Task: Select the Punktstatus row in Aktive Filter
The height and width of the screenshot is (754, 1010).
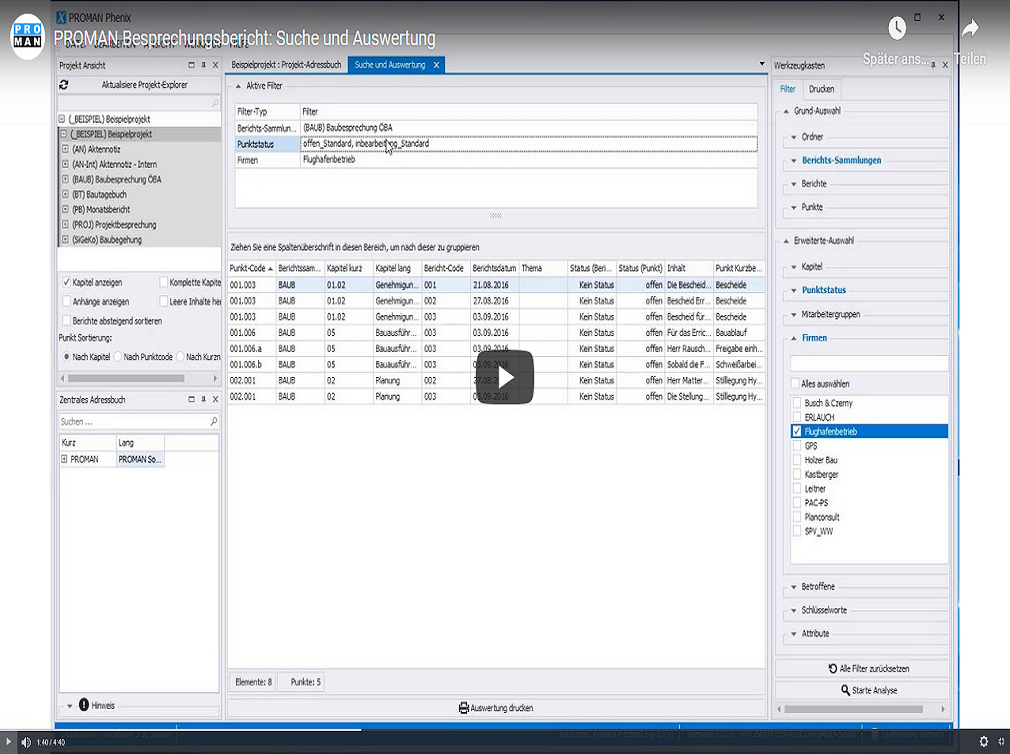Action: tap(496, 144)
